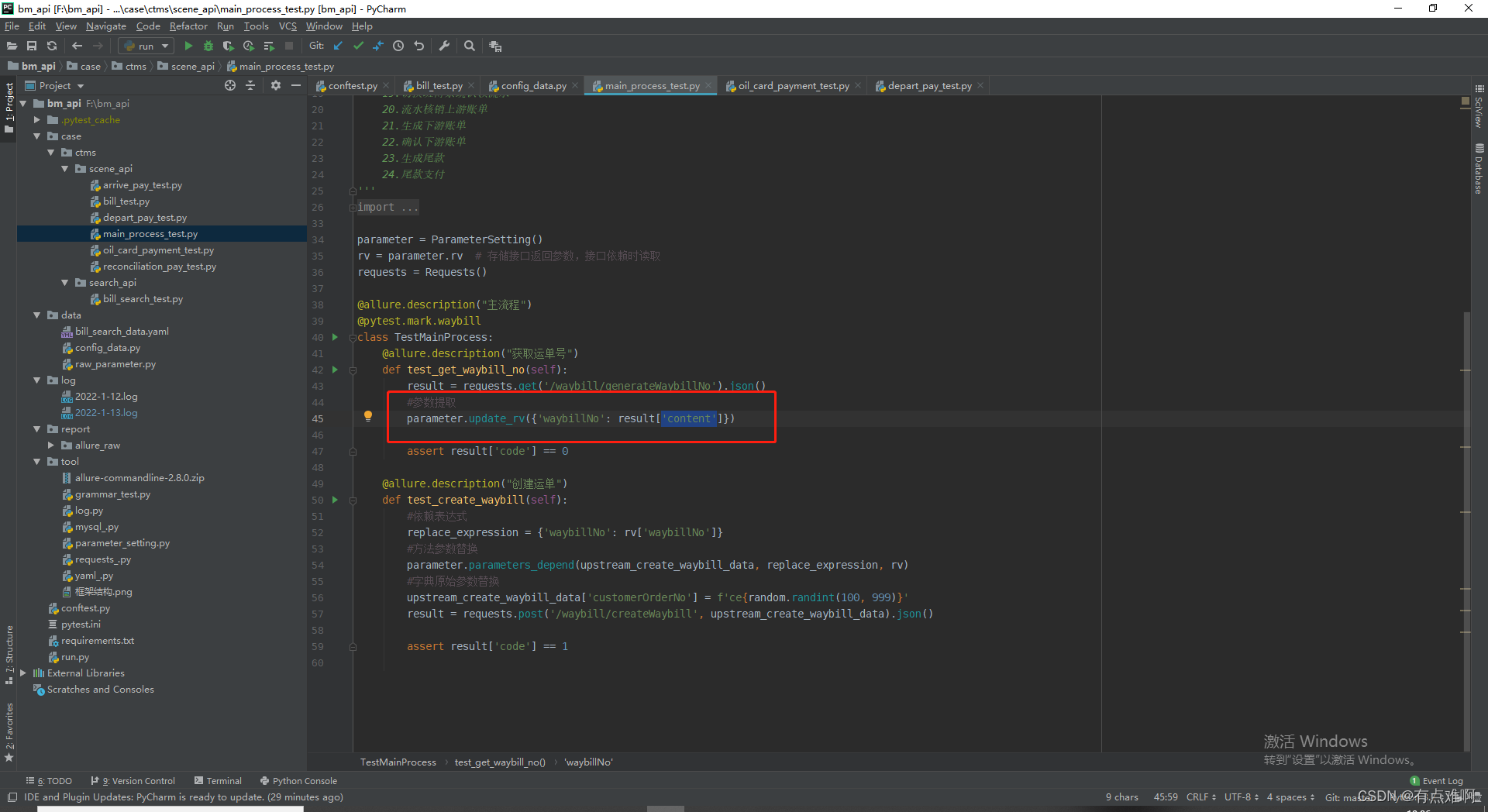Open the Project view selector dropdown
The image size is (1488, 812).
click(x=54, y=85)
